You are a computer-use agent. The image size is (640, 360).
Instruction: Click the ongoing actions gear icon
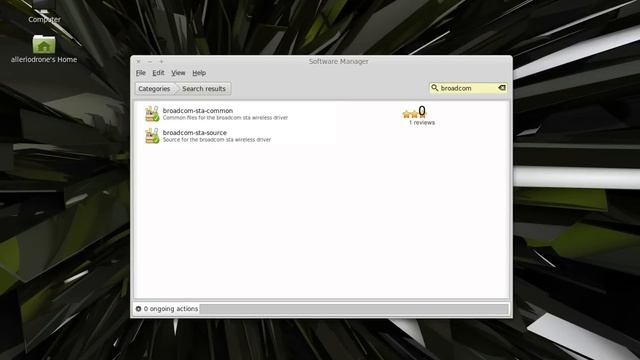(x=138, y=309)
